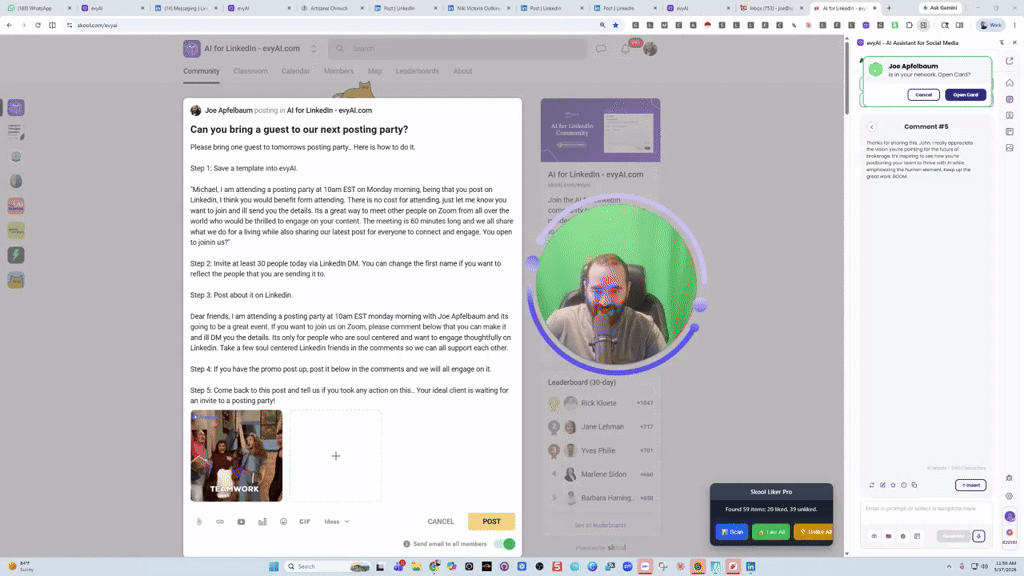Click Scan in Skool Liker Pro

pos(731,532)
